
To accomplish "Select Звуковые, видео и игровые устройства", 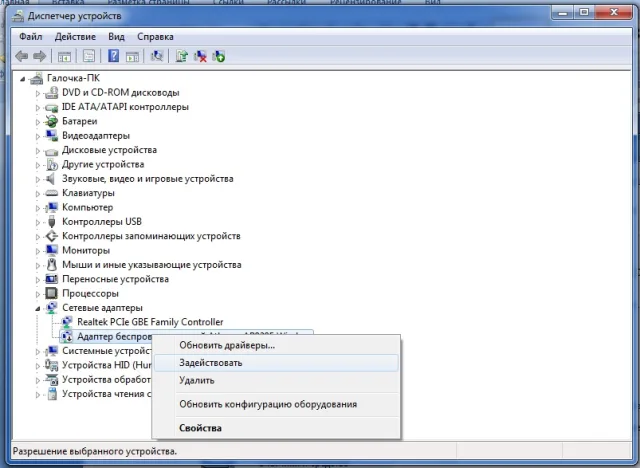I will (148, 179).
